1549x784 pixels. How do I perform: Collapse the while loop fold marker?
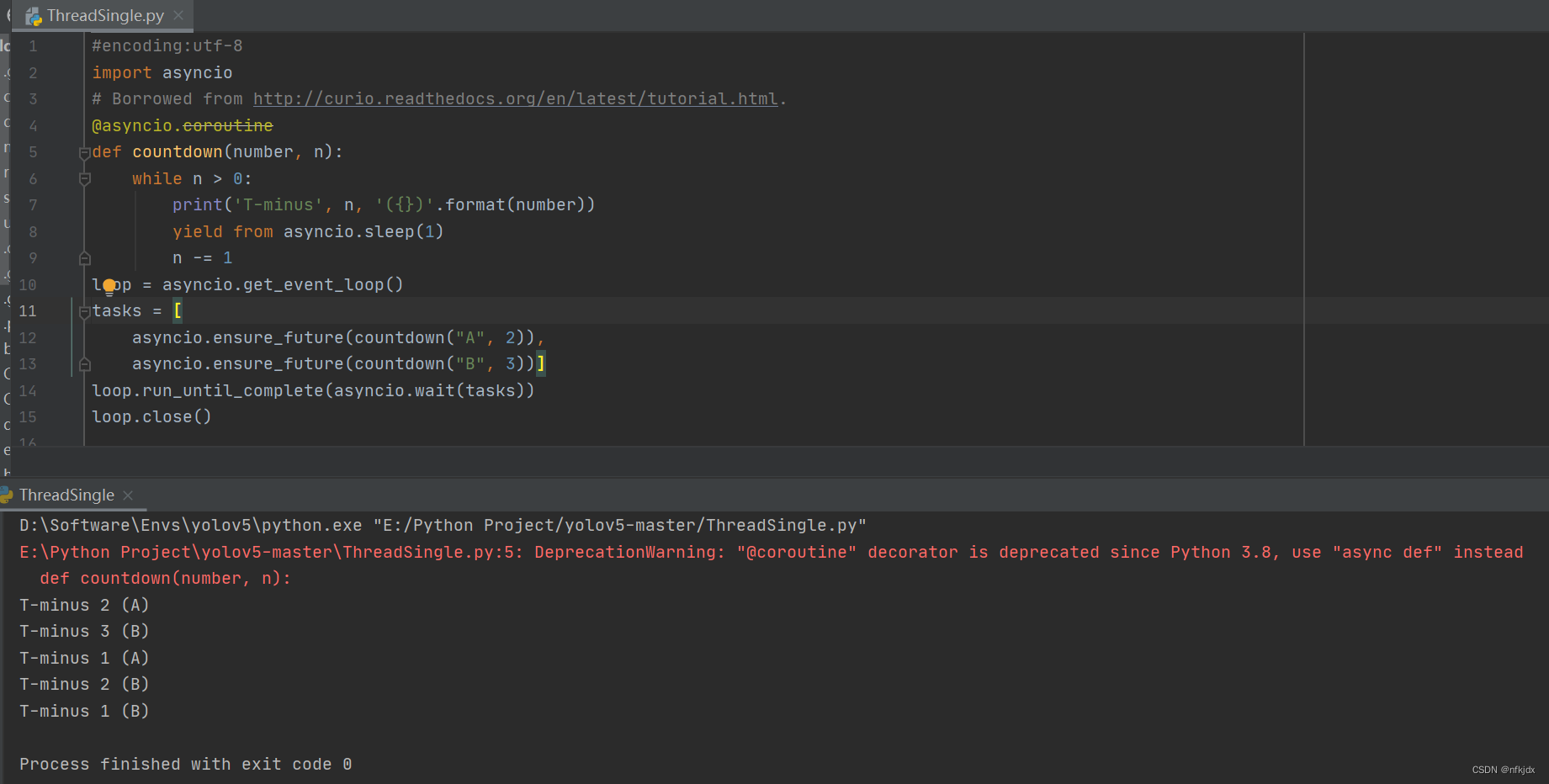coord(84,179)
